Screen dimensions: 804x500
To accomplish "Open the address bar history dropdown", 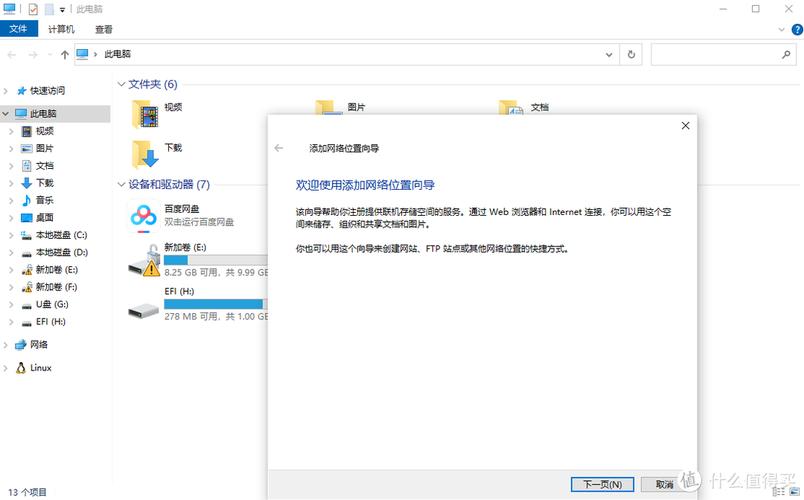I will (x=609, y=54).
